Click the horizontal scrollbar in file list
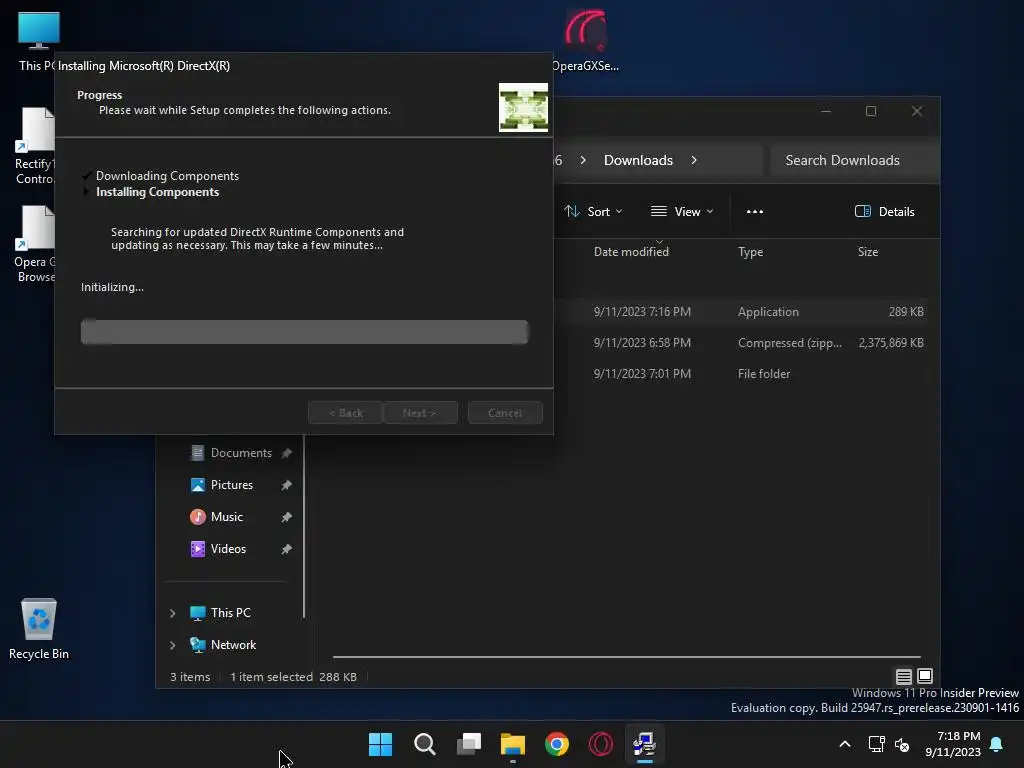The image size is (1024, 768). point(626,656)
